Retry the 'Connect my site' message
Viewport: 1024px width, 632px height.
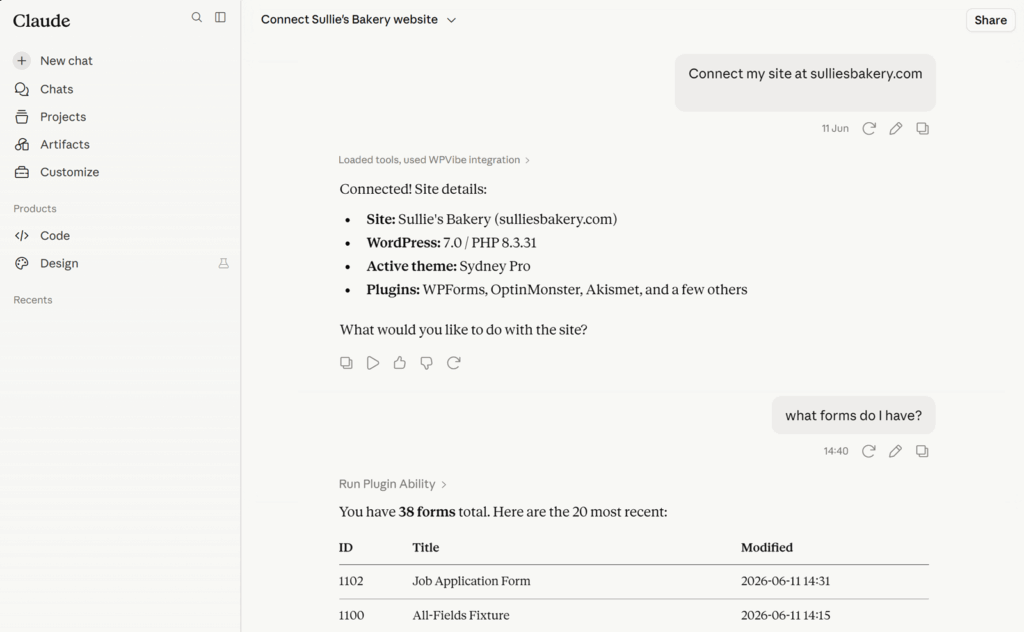(x=869, y=129)
